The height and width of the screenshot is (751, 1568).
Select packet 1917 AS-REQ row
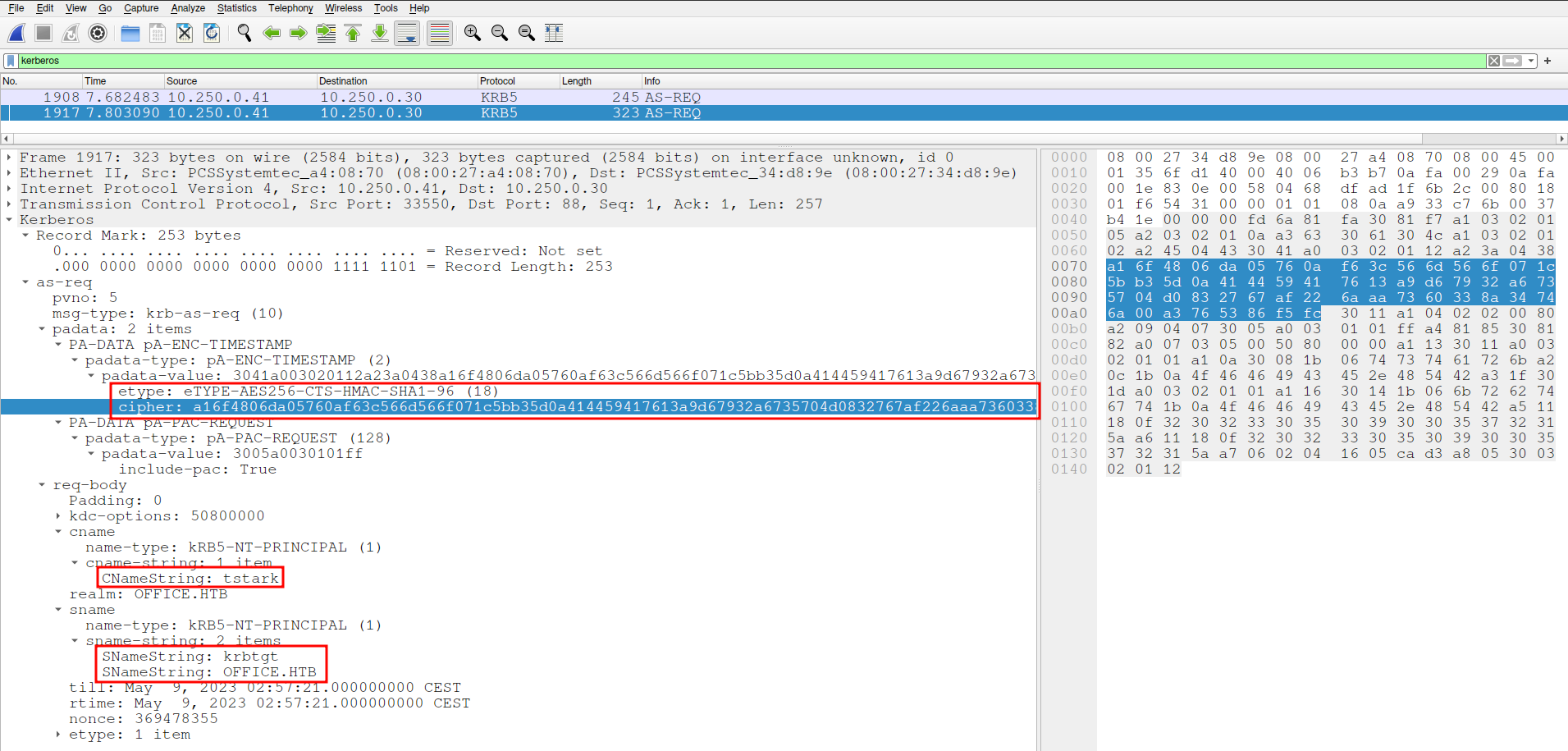coord(784,113)
